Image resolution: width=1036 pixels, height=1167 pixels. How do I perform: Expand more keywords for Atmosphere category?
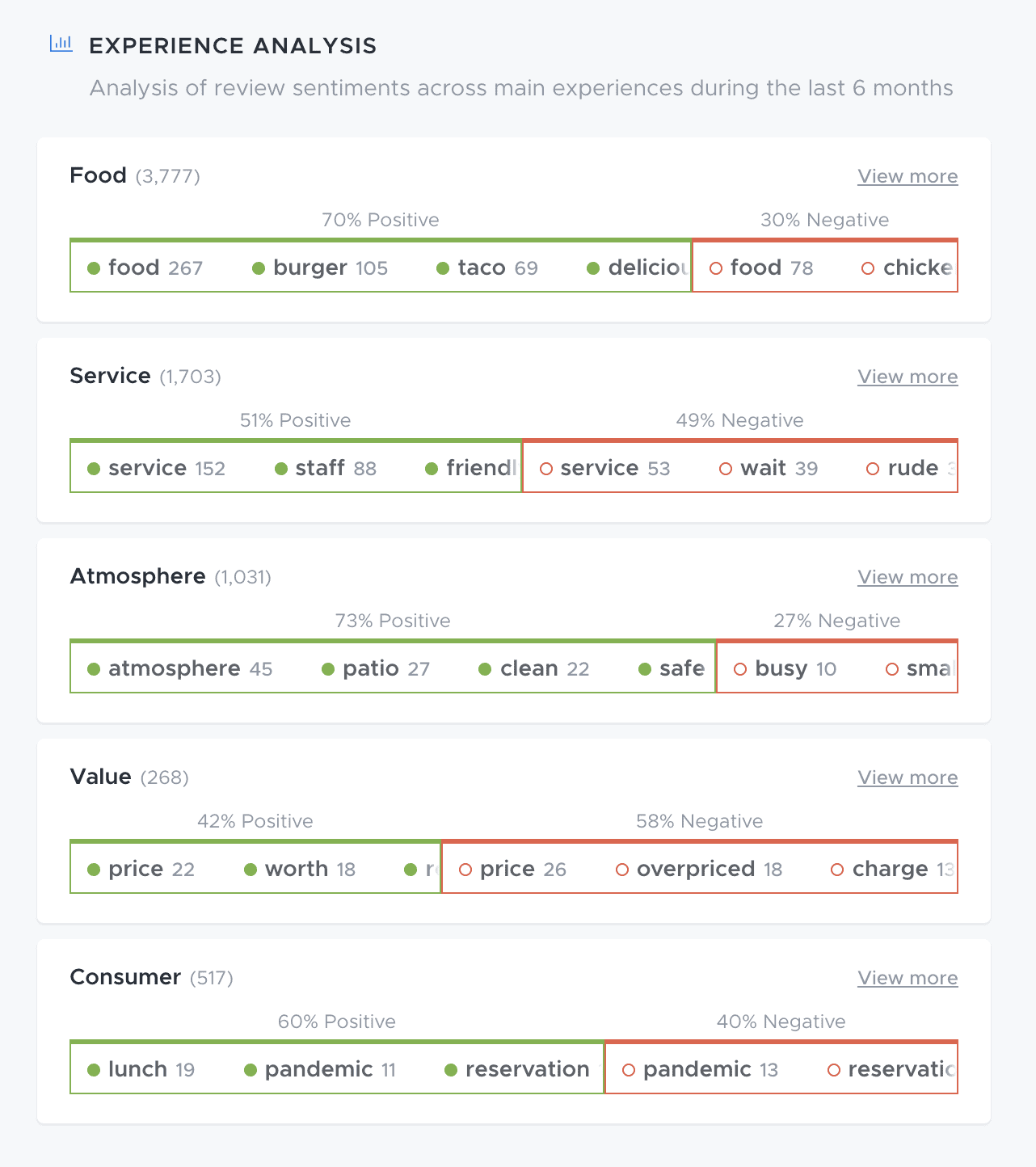pos(907,577)
